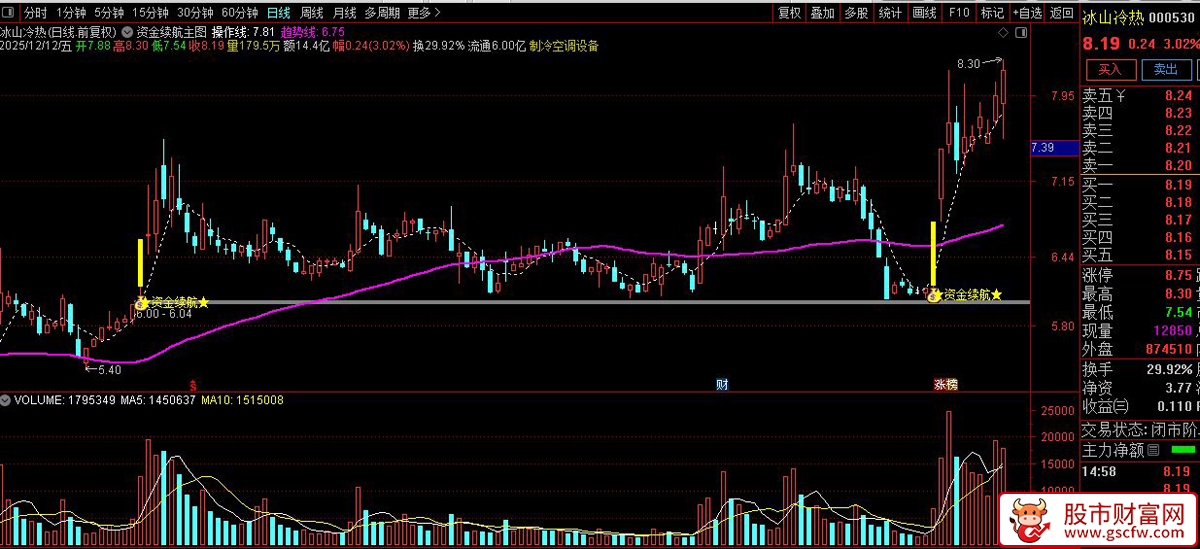Image resolution: width=1200 pixels, height=549 pixels.
Task: Switch to 15分钟 chart period
Action: pos(151,13)
